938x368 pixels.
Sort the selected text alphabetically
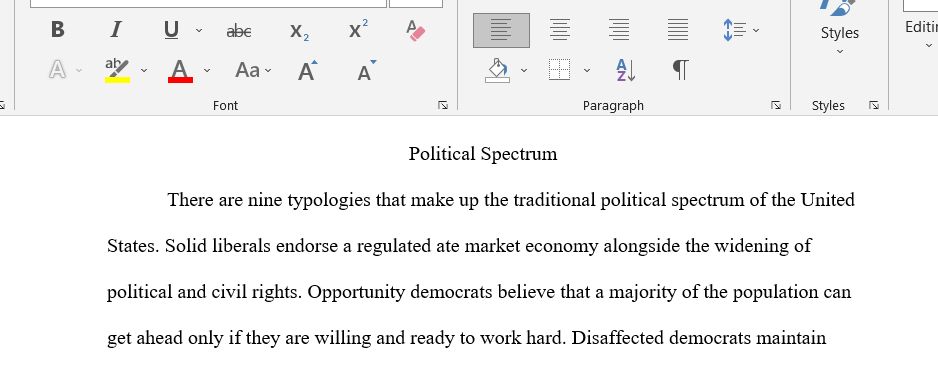pos(626,71)
